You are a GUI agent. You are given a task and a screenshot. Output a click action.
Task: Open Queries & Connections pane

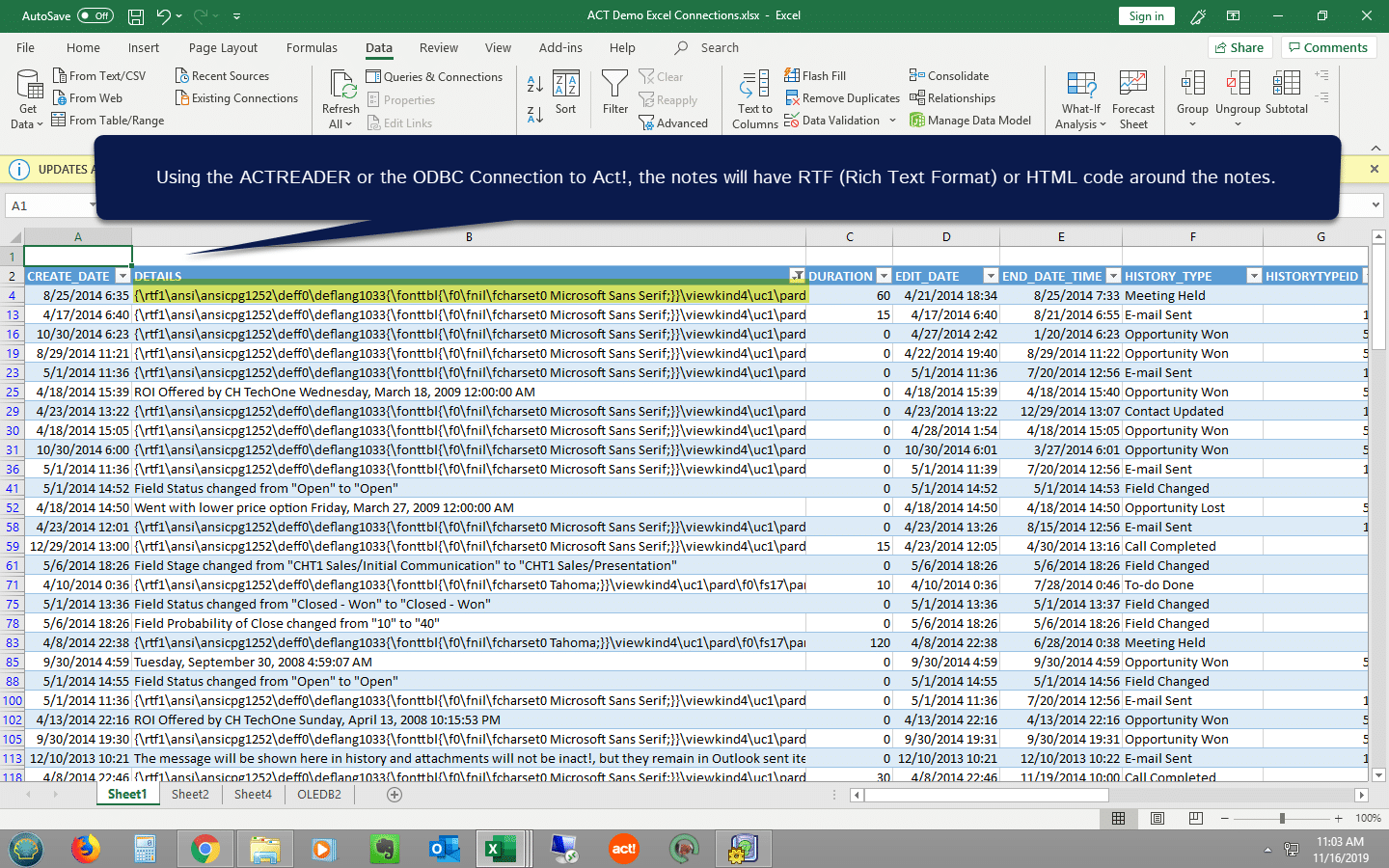[x=434, y=77]
